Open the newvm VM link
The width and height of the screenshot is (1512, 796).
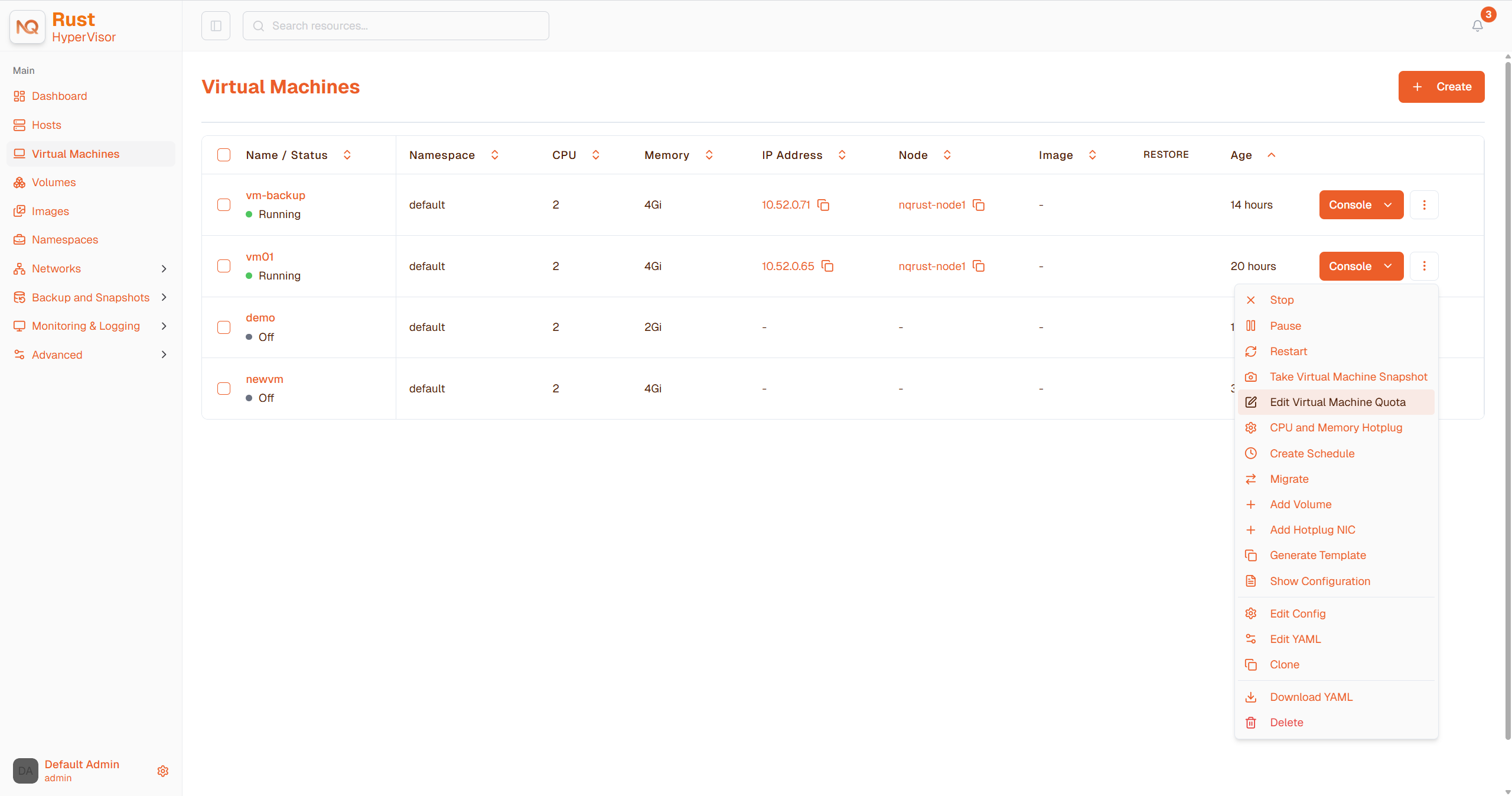coord(265,379)
